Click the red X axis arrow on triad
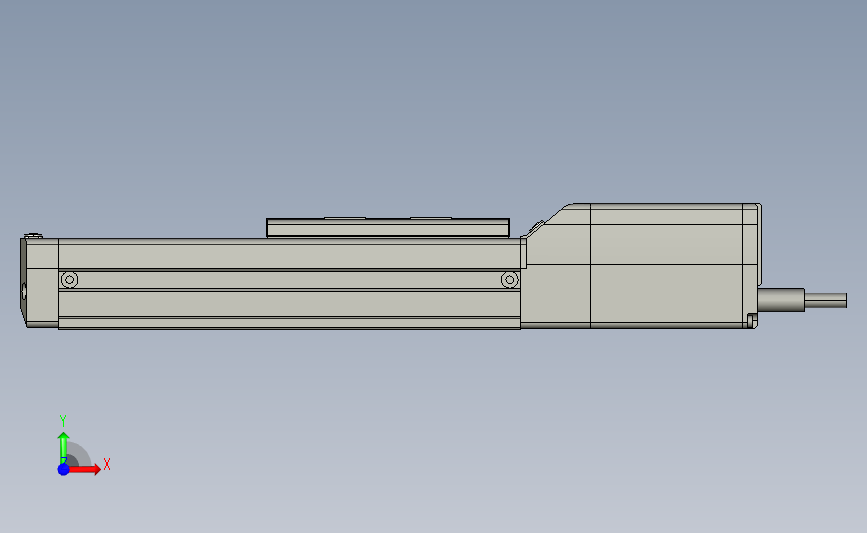The width and height of the screenshot is (867, 533). point(84,469)
